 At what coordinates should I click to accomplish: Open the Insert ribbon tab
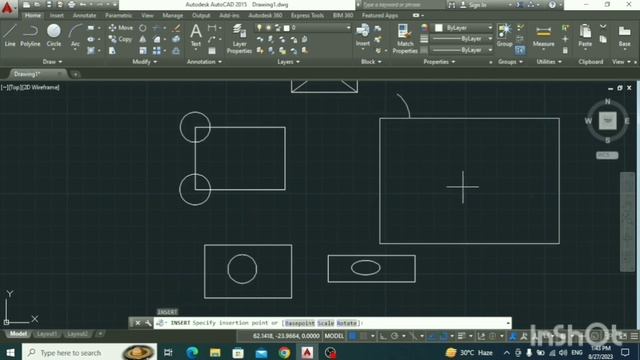pos(56,16)
